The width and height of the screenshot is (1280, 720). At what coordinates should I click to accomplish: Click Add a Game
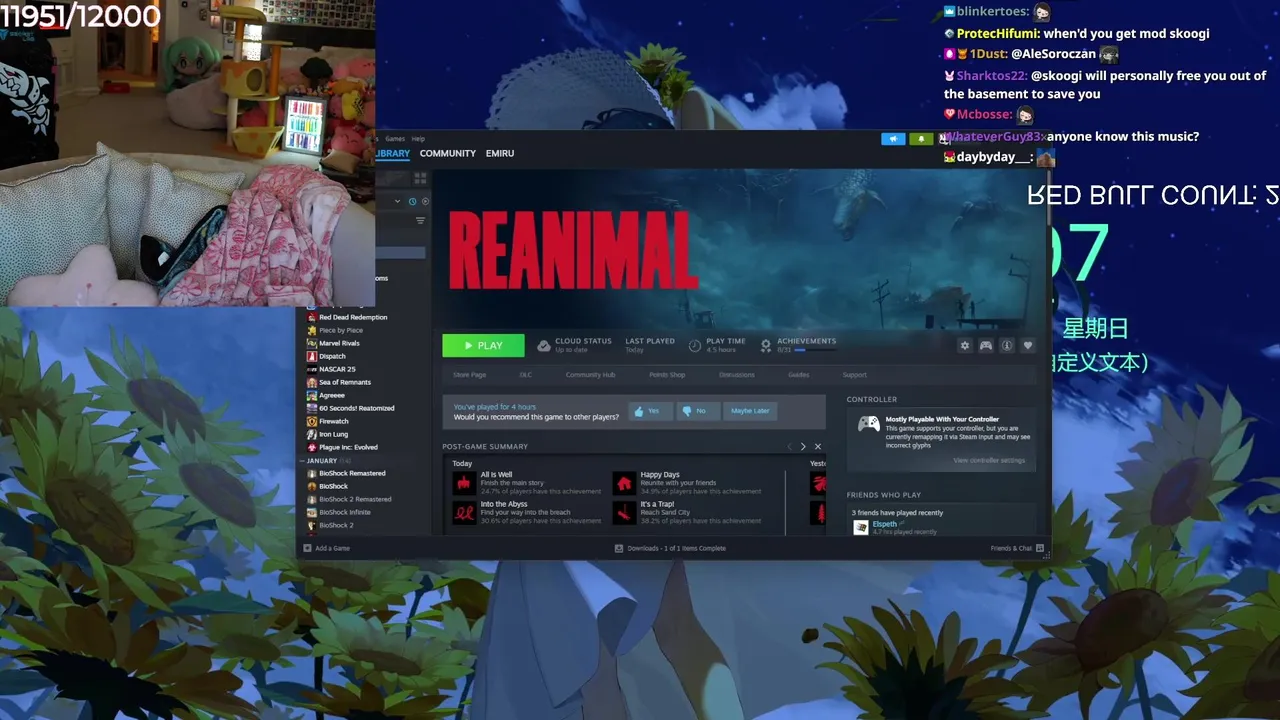click(x=327, y=548)
